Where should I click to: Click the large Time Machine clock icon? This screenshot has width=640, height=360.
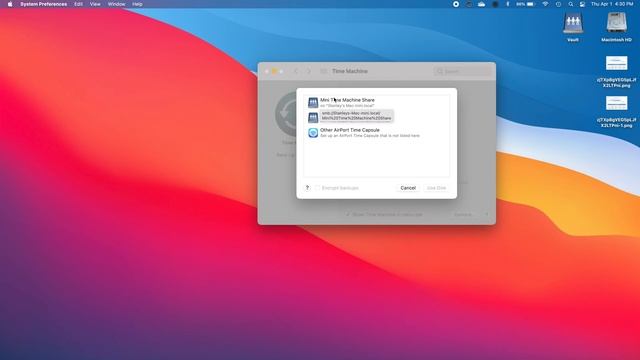[x=287, y=114]
